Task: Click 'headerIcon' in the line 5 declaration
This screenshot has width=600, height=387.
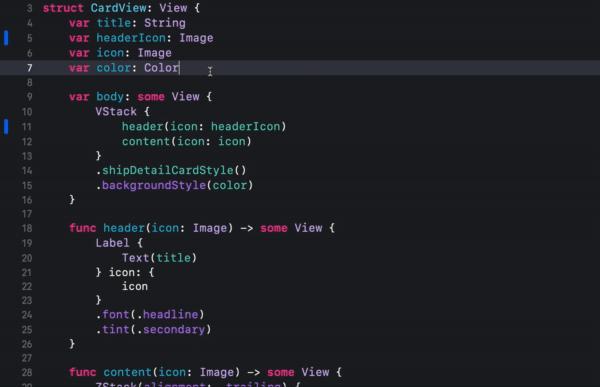Action: [x=131, y=38]
